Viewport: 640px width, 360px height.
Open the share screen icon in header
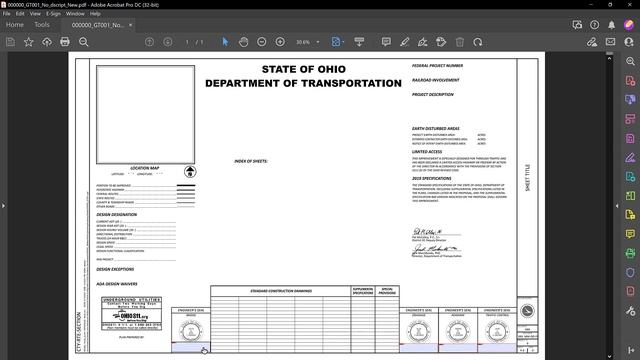577,25
